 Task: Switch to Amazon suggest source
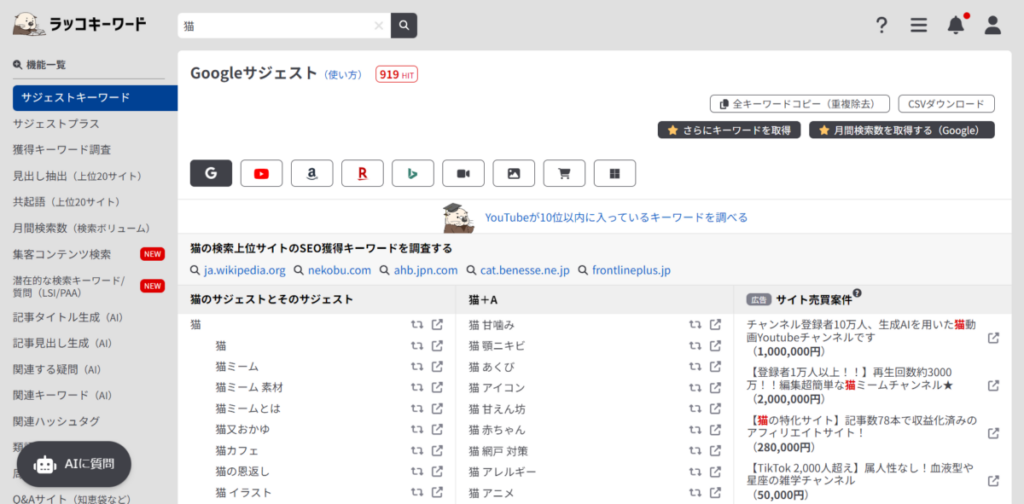coord(312,173)
